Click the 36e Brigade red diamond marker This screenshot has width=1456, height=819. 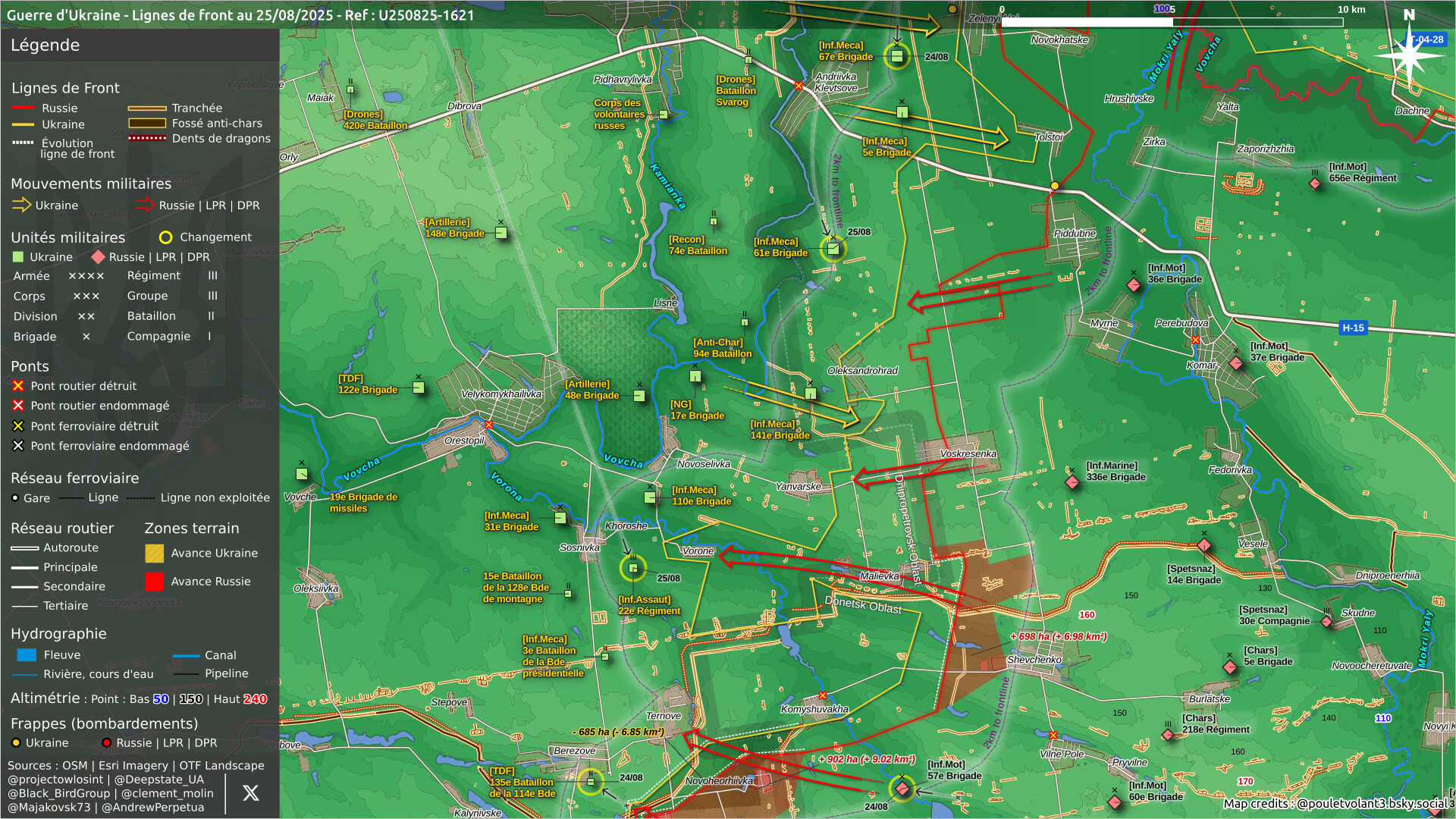click(1134, 285)
